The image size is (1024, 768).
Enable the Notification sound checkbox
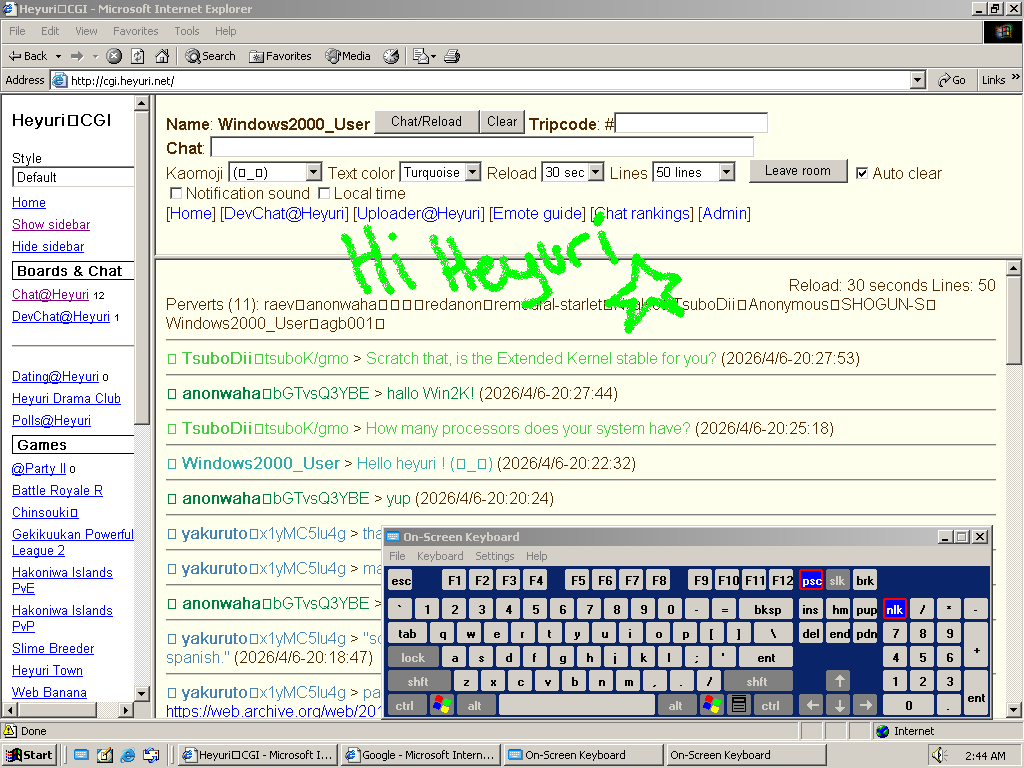(176, 193)
